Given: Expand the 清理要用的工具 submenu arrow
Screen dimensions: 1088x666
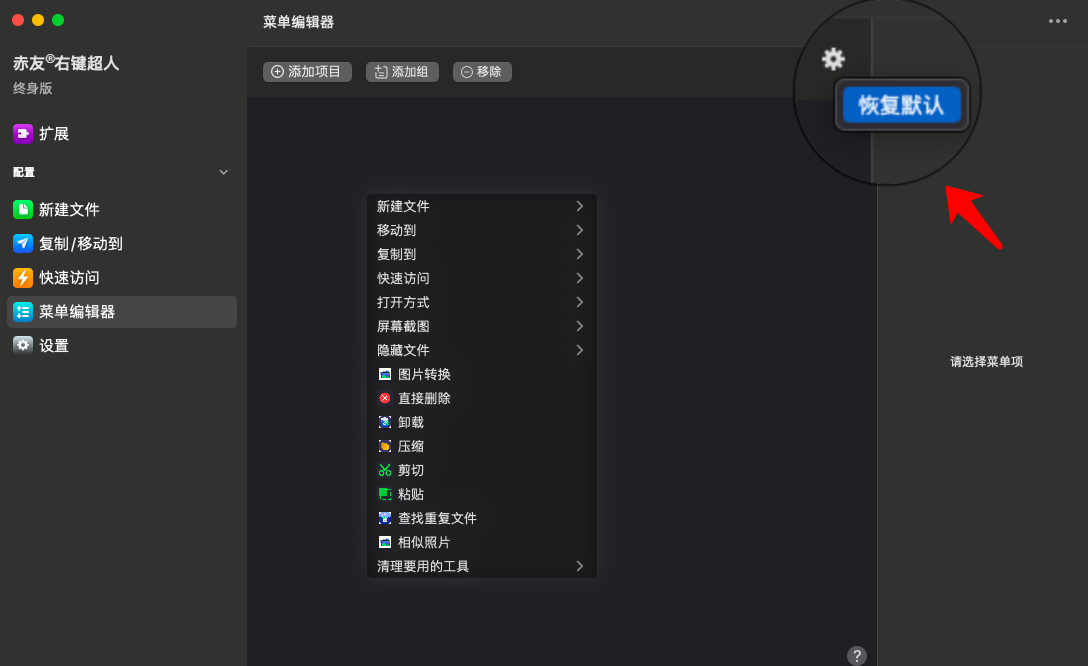Looking at the screenshot, I should coord(580,566).
